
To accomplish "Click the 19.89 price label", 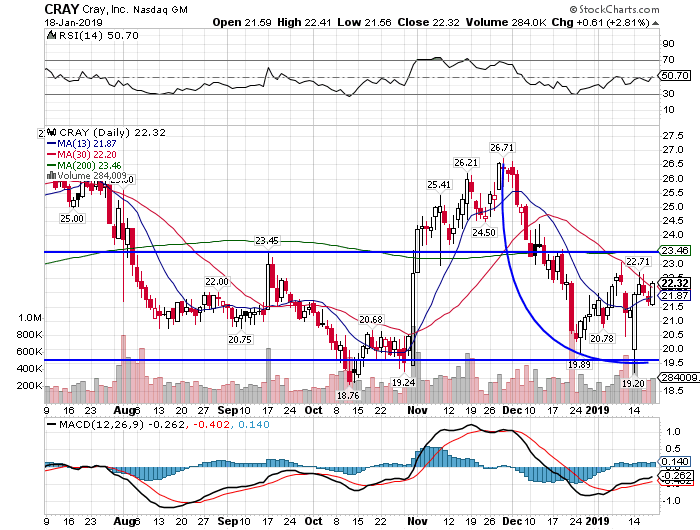I will (579, 365).
